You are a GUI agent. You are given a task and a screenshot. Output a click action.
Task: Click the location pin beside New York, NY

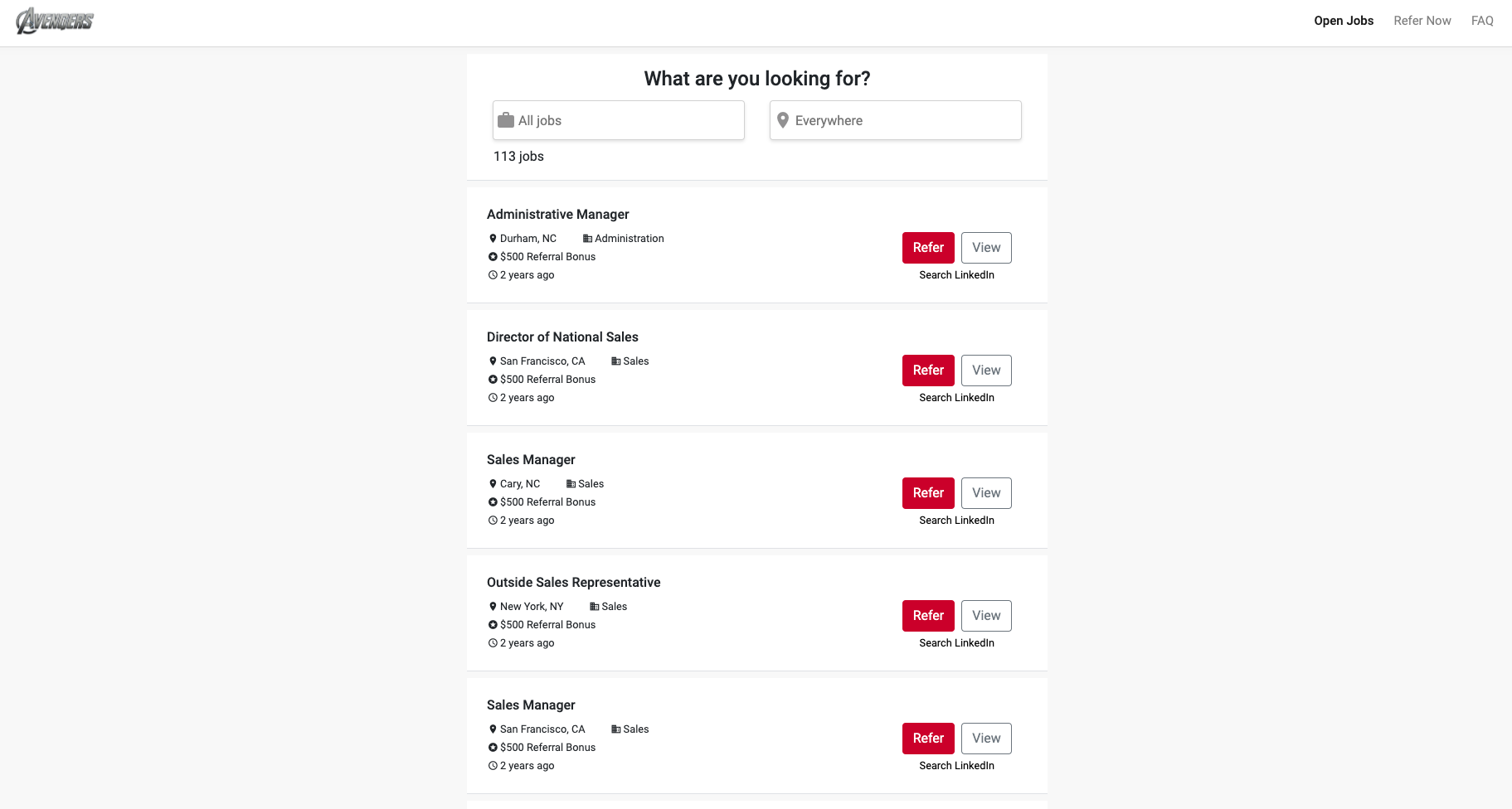coord(493,607)
